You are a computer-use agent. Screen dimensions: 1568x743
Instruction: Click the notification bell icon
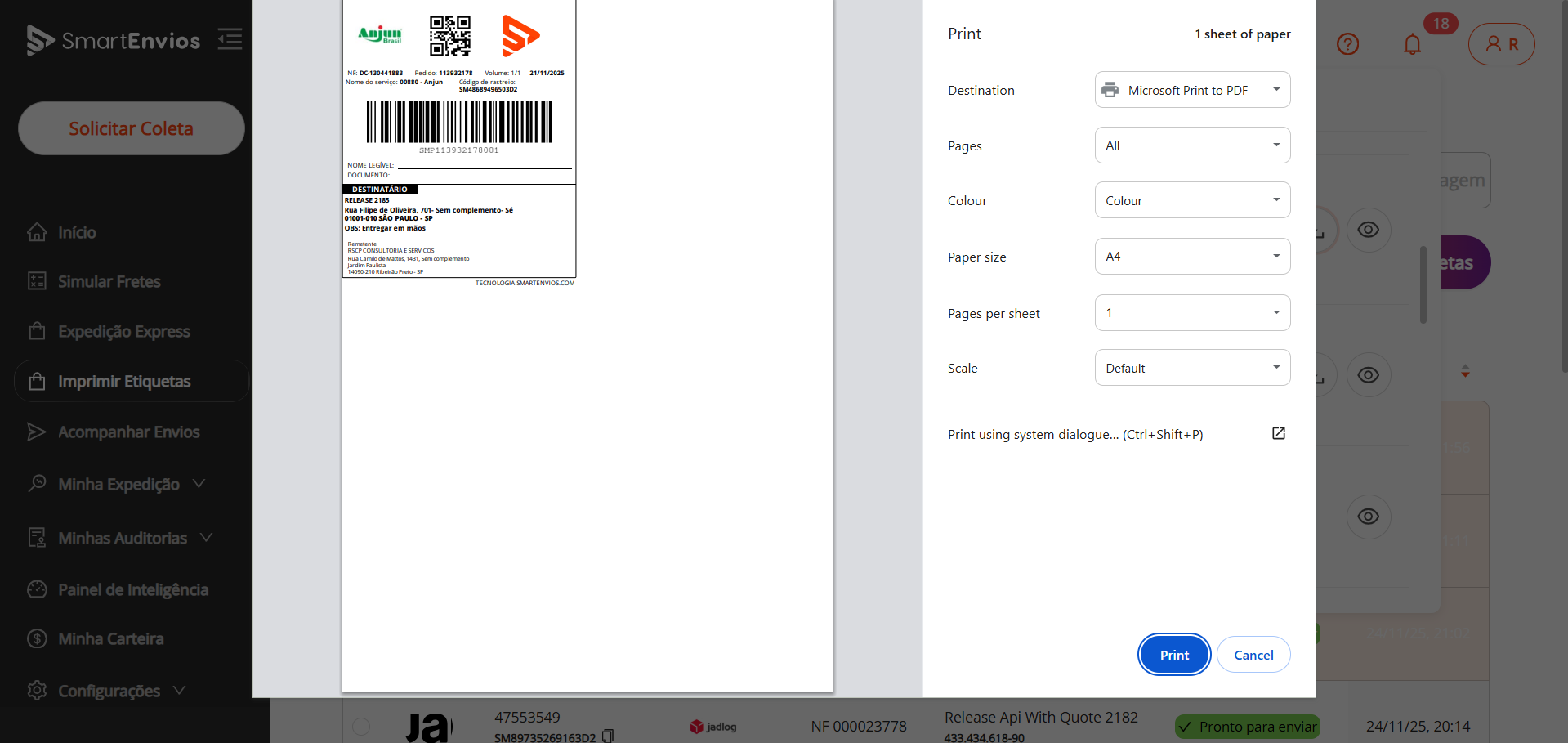pos(1412,44)
